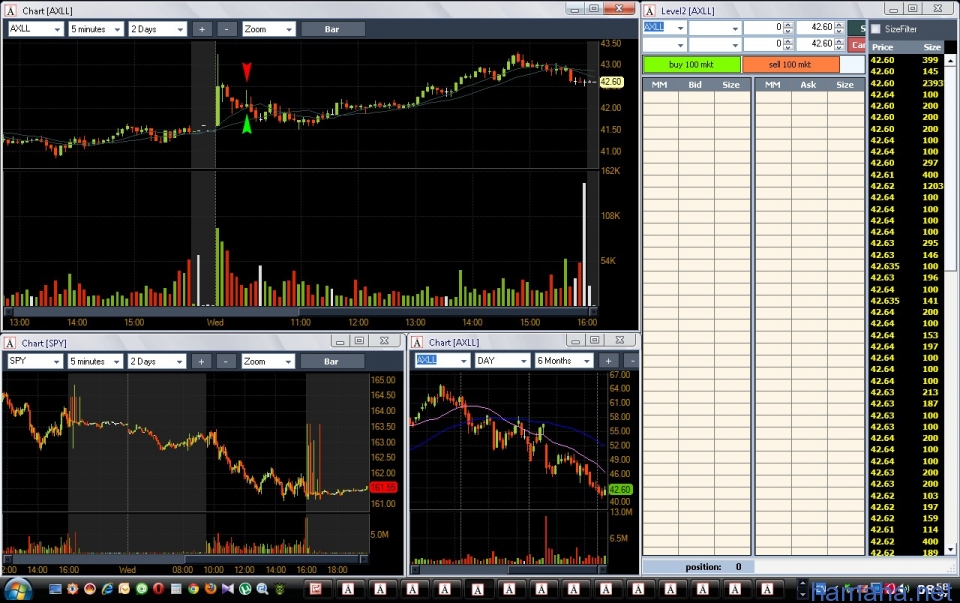Click the yellow 42.60 price label on main chart
The width and height of the screenshot is (960, 603).
611,81
